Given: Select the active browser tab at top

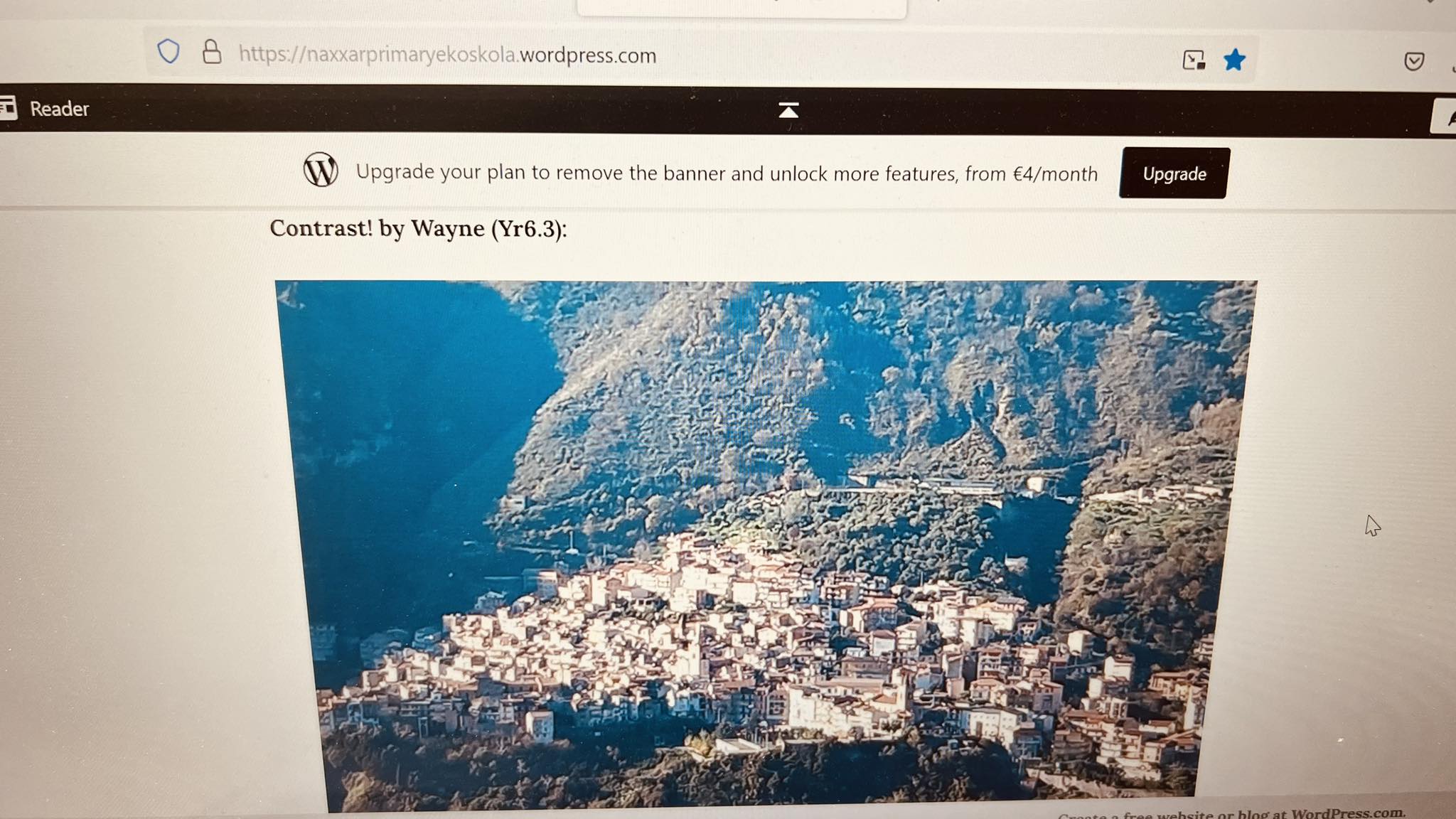Looking at the screenshot, I should click(x=742, y=8).
